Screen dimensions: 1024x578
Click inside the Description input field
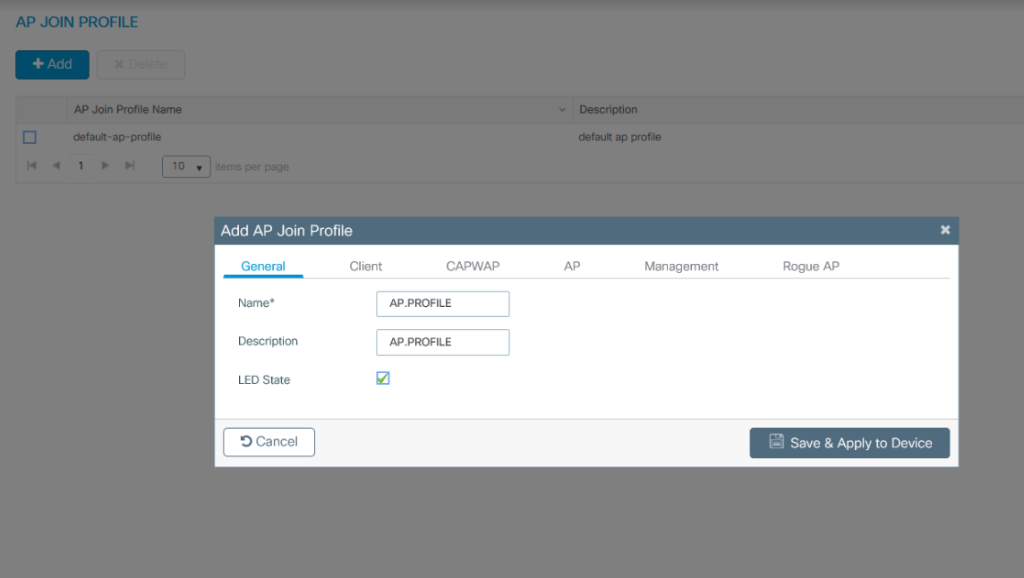(x=443, y=342)
